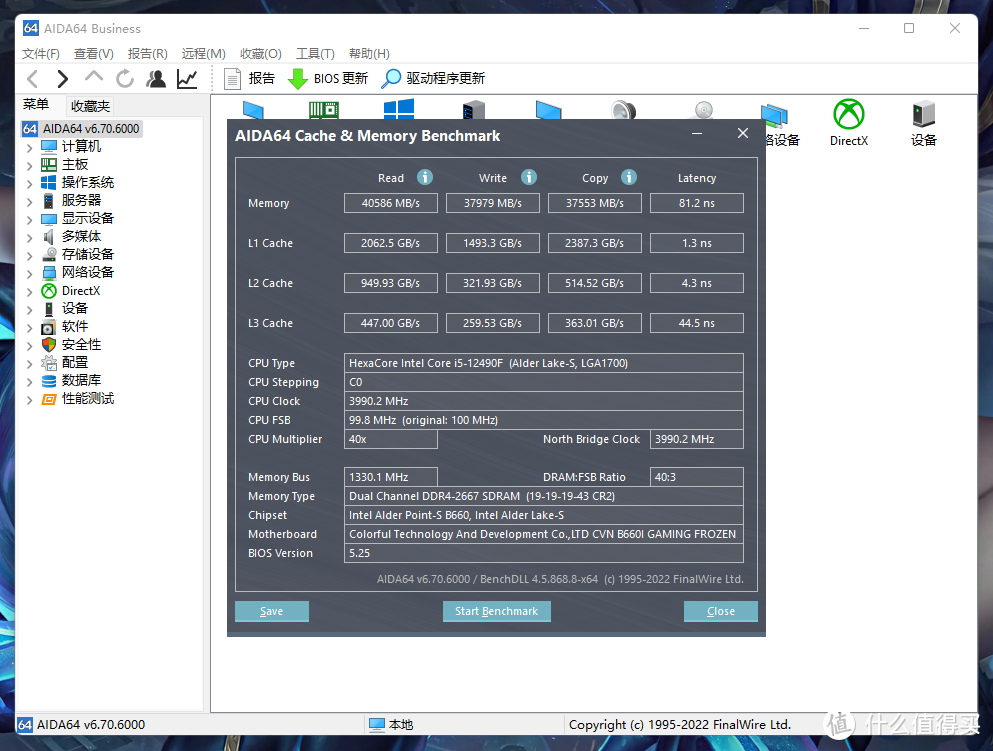
Task: Click the Save button in benchmark dialog
Action: [x=271, y=611]
